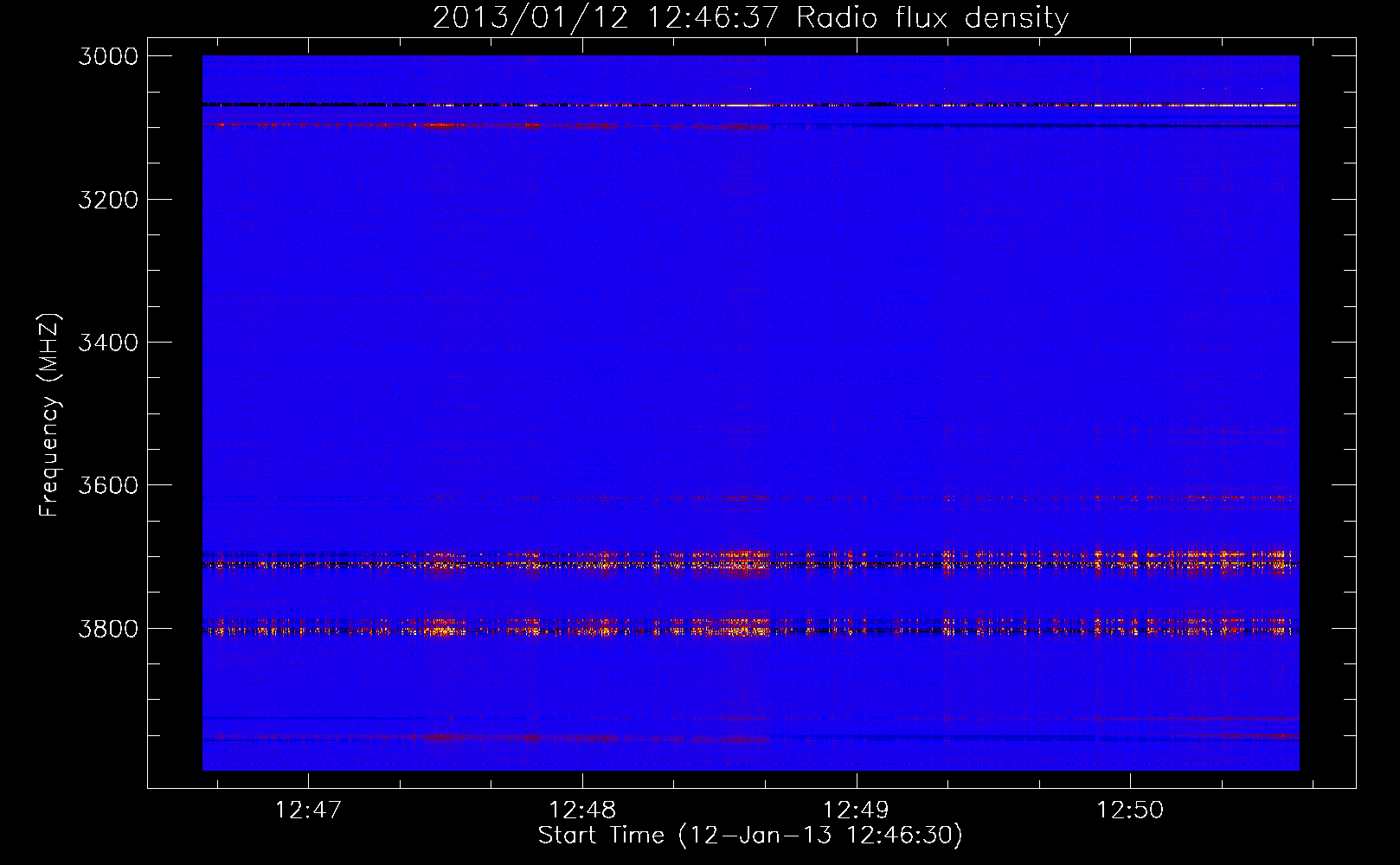Image resolution: width=1400 pixels, height=865 pixels.
Task: Select the 3800 frequency axis label
Action: [x=108, y=629]
